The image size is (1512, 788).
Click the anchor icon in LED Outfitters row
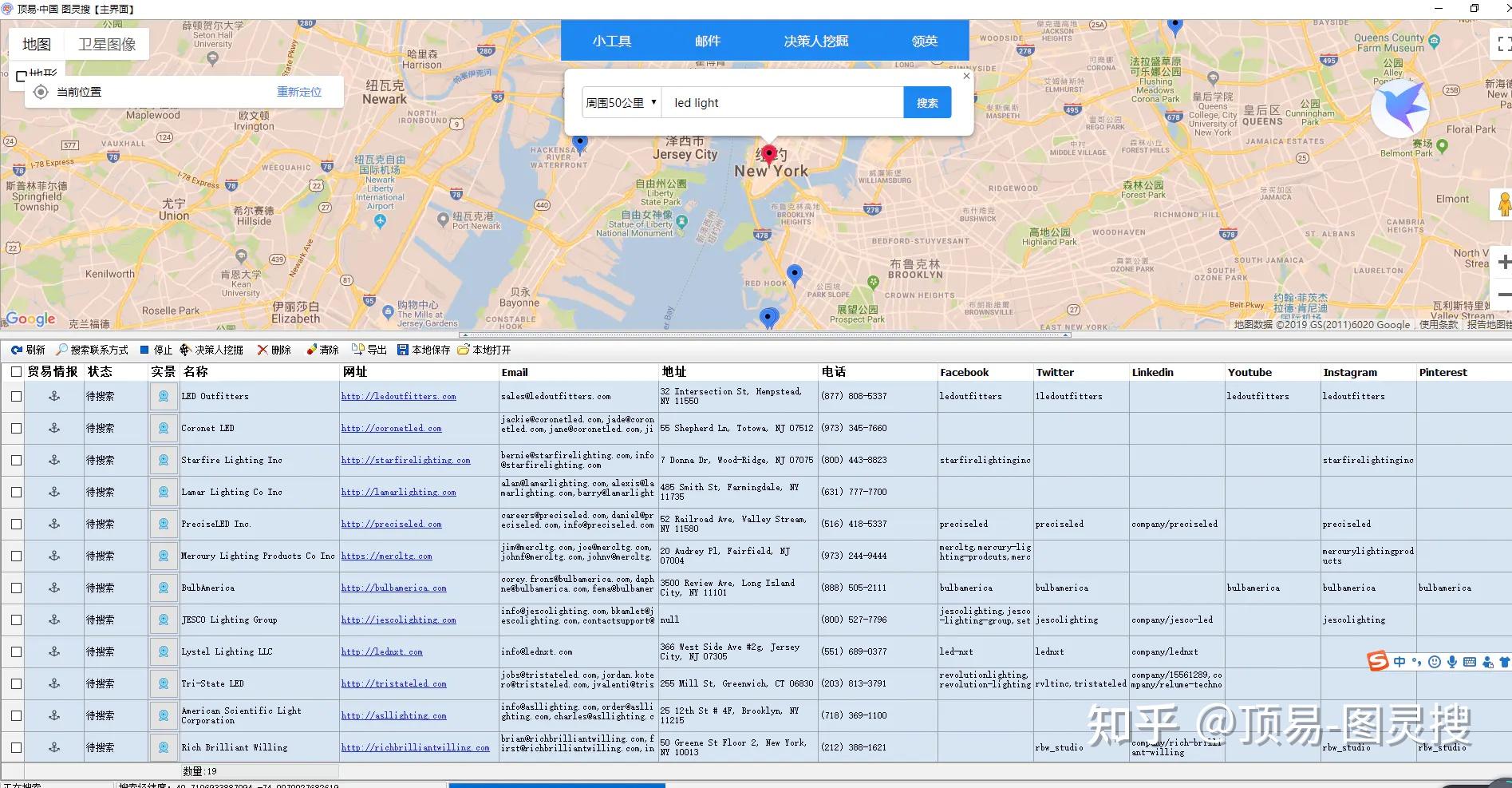54,396
